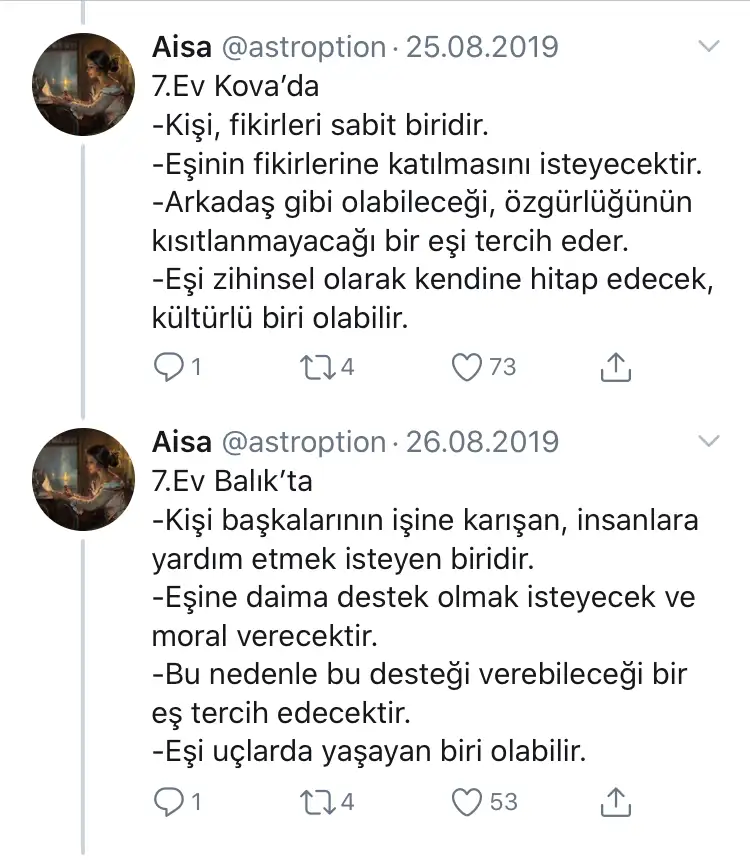Like the tweet with 53 likes
The image size is (750, 862).
coord(466,802)
